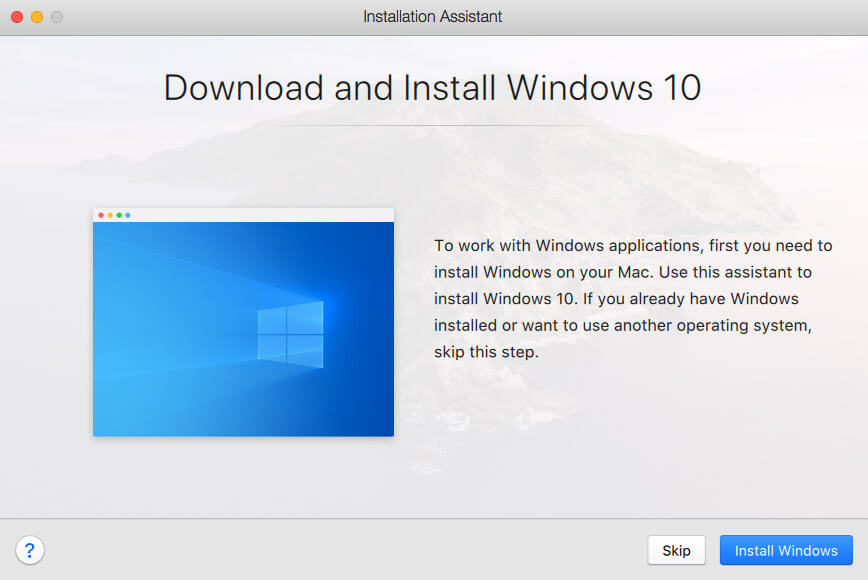This screenshot has width=868, height=580.
Task: Open help with the question mark button
Action: pos(30,550)
